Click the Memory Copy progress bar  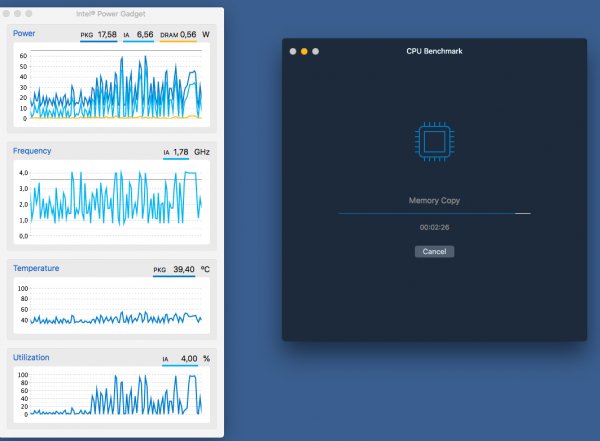(434, 213)
